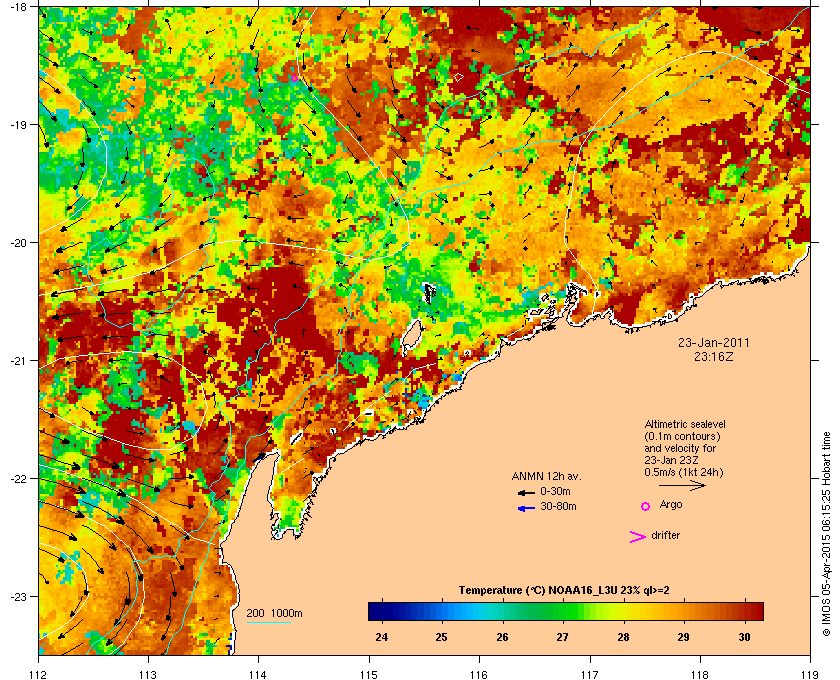
Task: Click the magenta Argo circle in the legend
Action: [x=645, y=506]
